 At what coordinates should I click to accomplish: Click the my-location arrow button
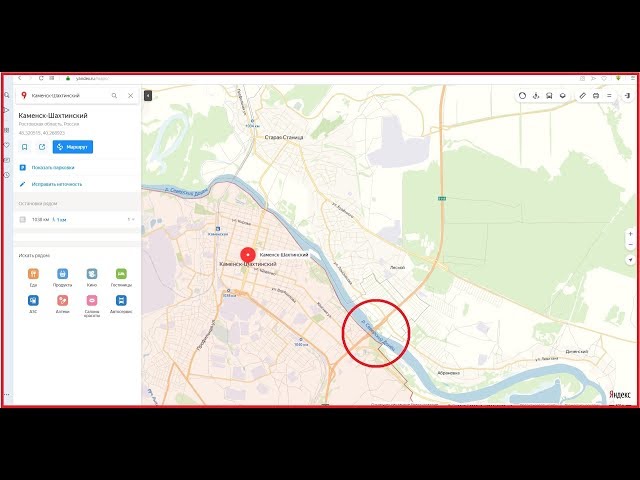point(631,260)
